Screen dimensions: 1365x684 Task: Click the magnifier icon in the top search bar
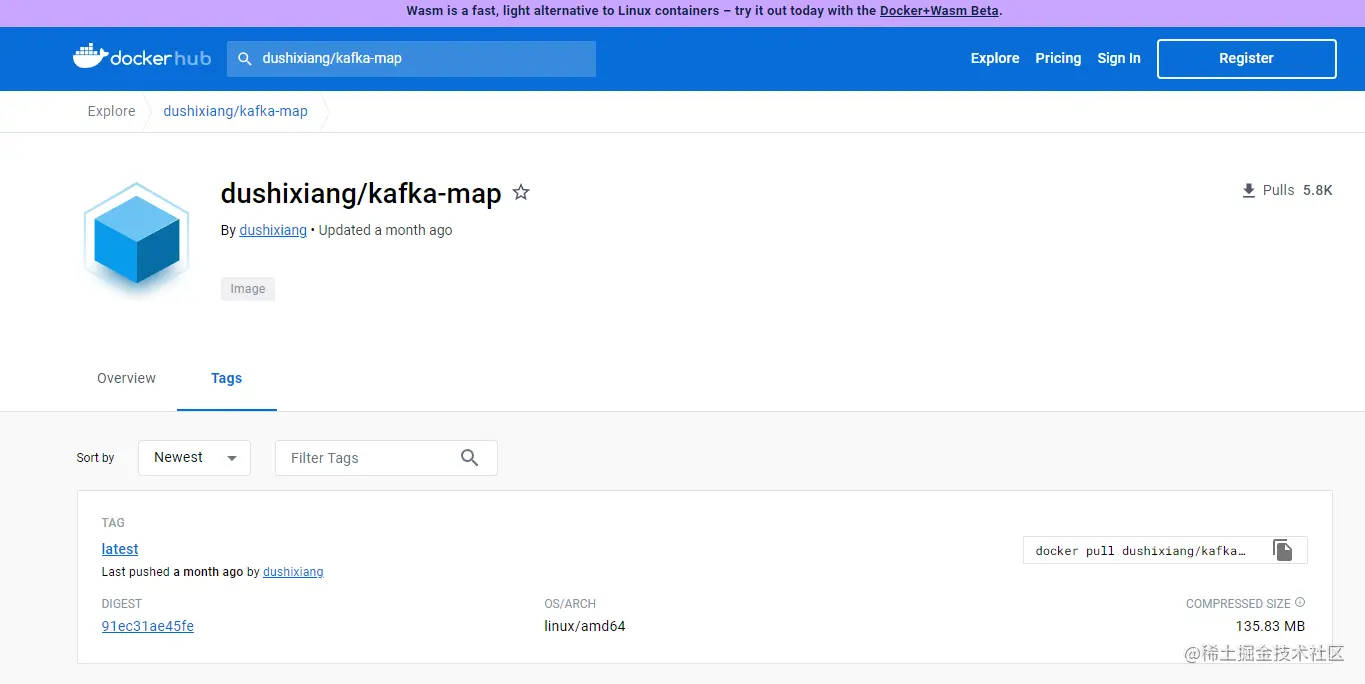(244, 59)
